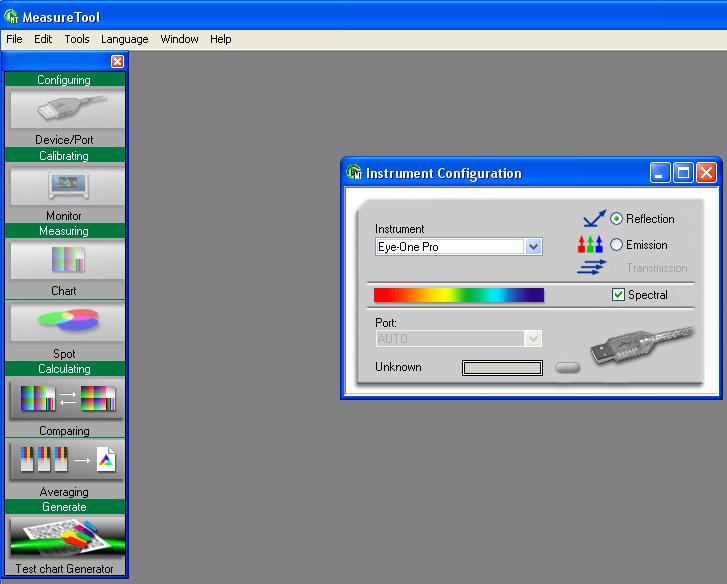727x584 pixels.
Task: Minimize the Instrument Configuration window
Action: pos(660,172)
